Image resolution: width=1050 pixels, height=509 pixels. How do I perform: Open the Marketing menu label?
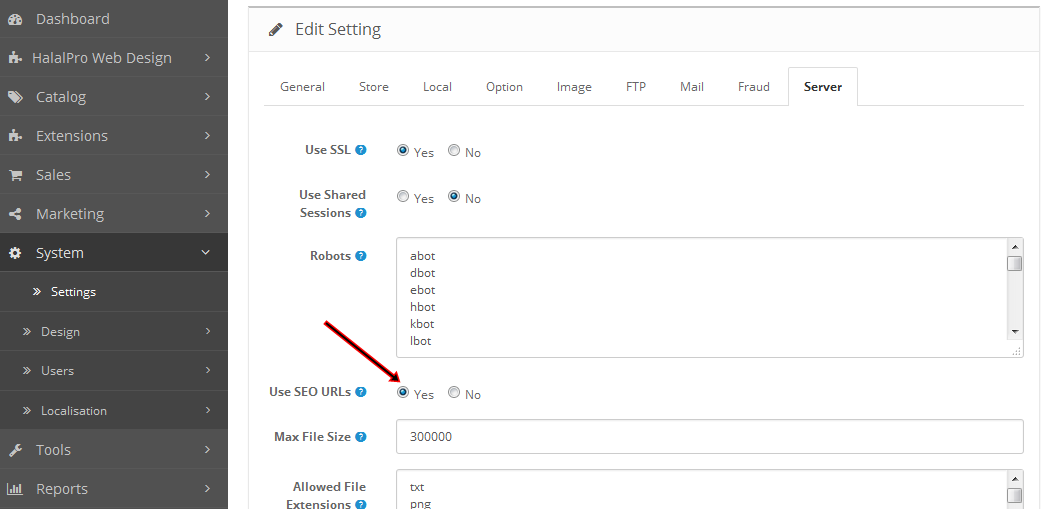tap(70, 214)
